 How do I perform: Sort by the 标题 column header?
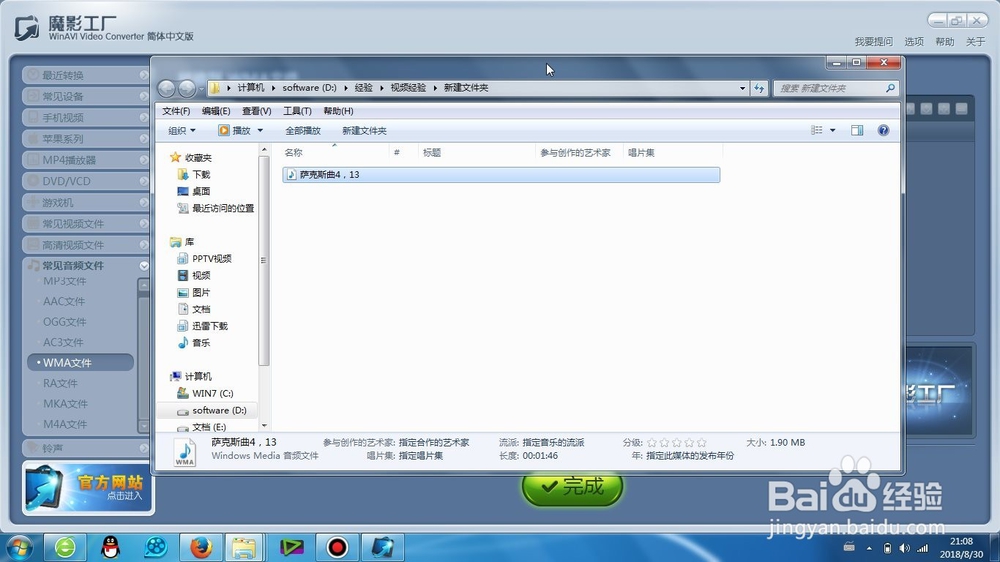pos(432,152)
